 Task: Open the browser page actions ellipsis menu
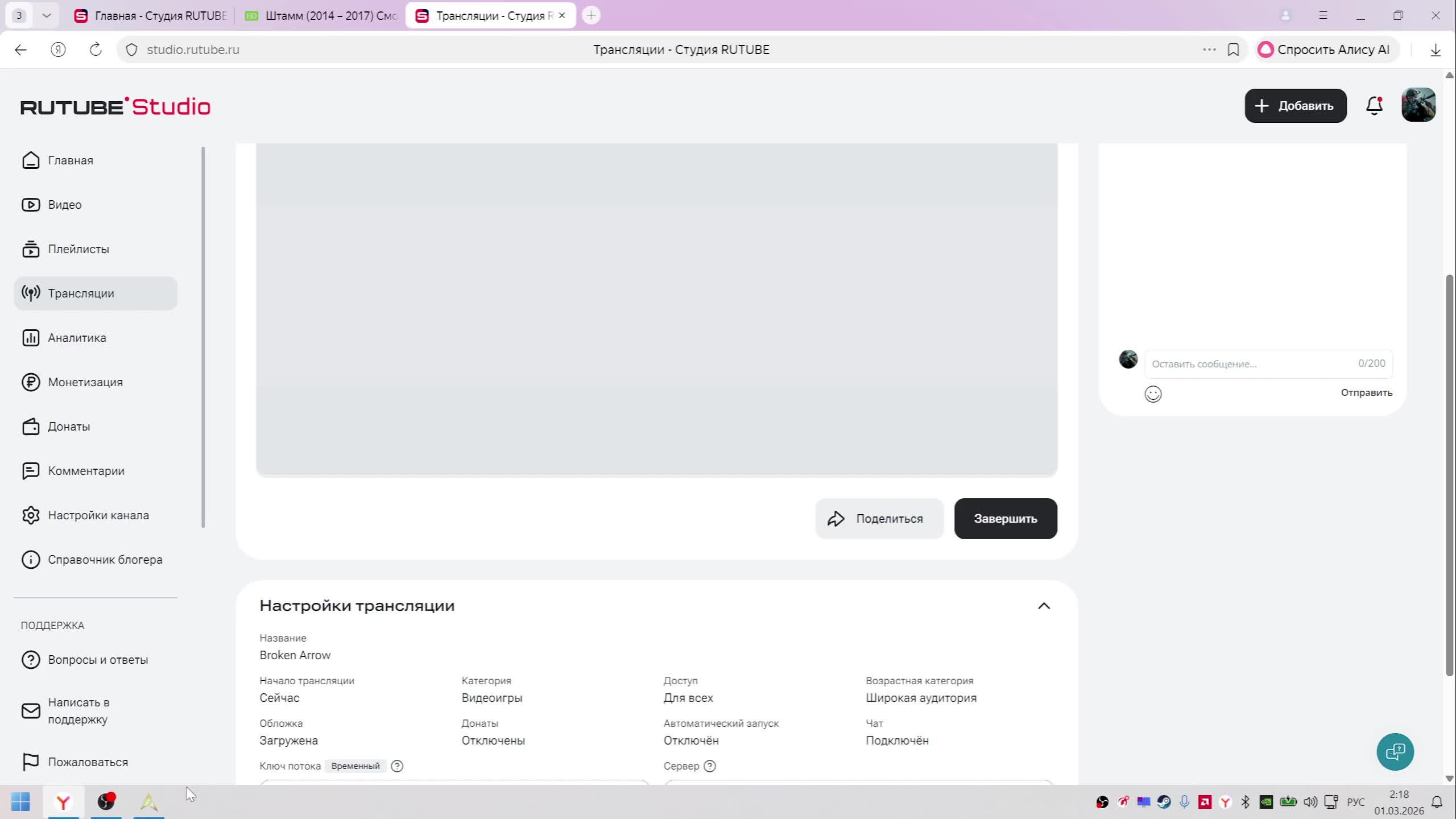click(x=1209, y=49)
